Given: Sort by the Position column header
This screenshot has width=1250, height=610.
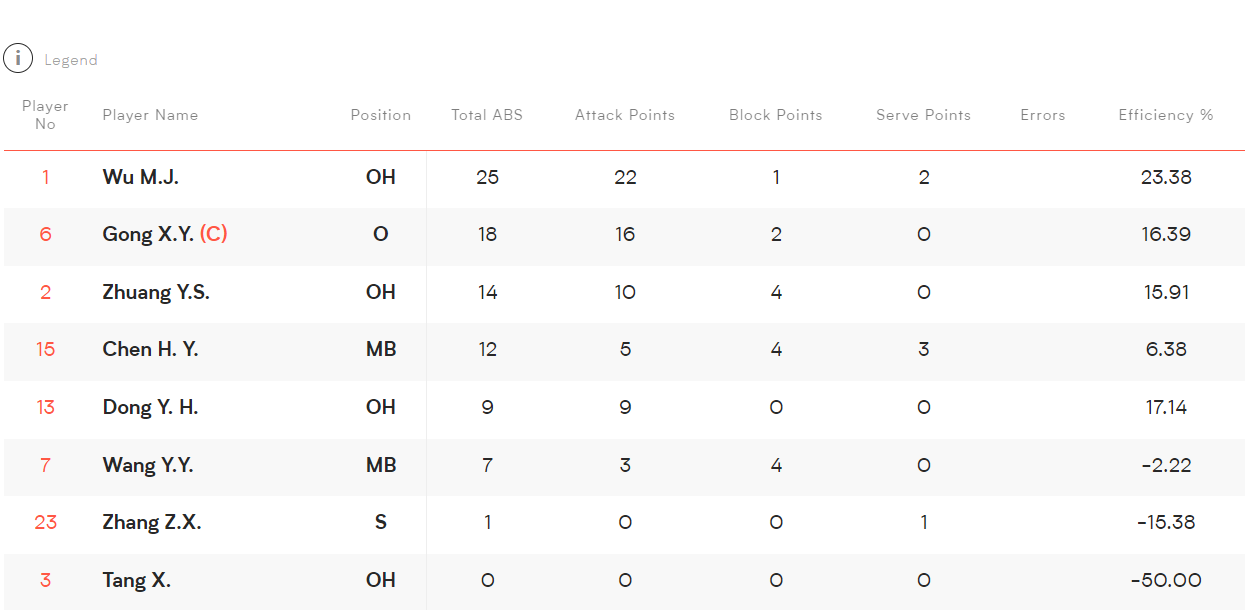Looking at the screenshot, I should pos(381,115).
